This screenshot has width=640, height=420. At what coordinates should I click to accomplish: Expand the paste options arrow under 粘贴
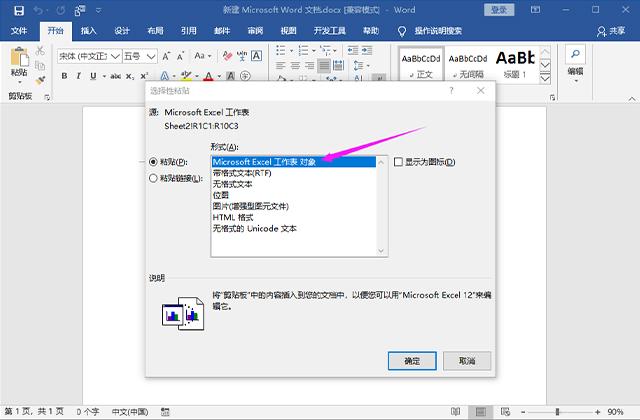19,82
